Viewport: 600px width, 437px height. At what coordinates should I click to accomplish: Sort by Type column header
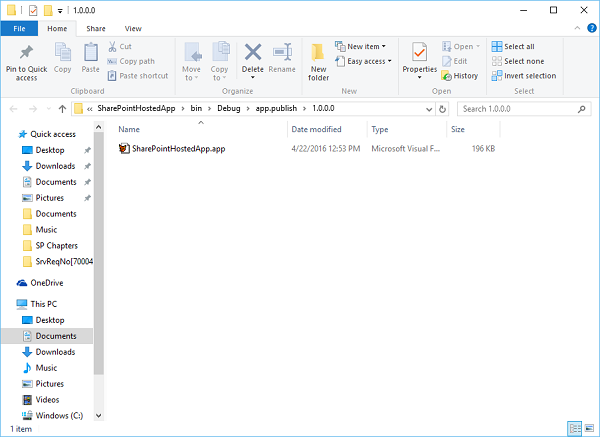(x=380, y=129)
